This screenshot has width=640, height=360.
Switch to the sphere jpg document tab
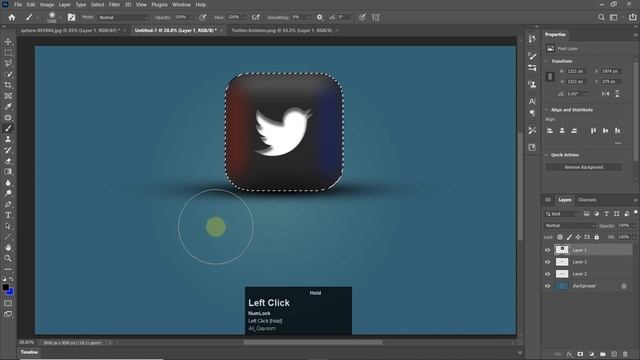[70, 30]
